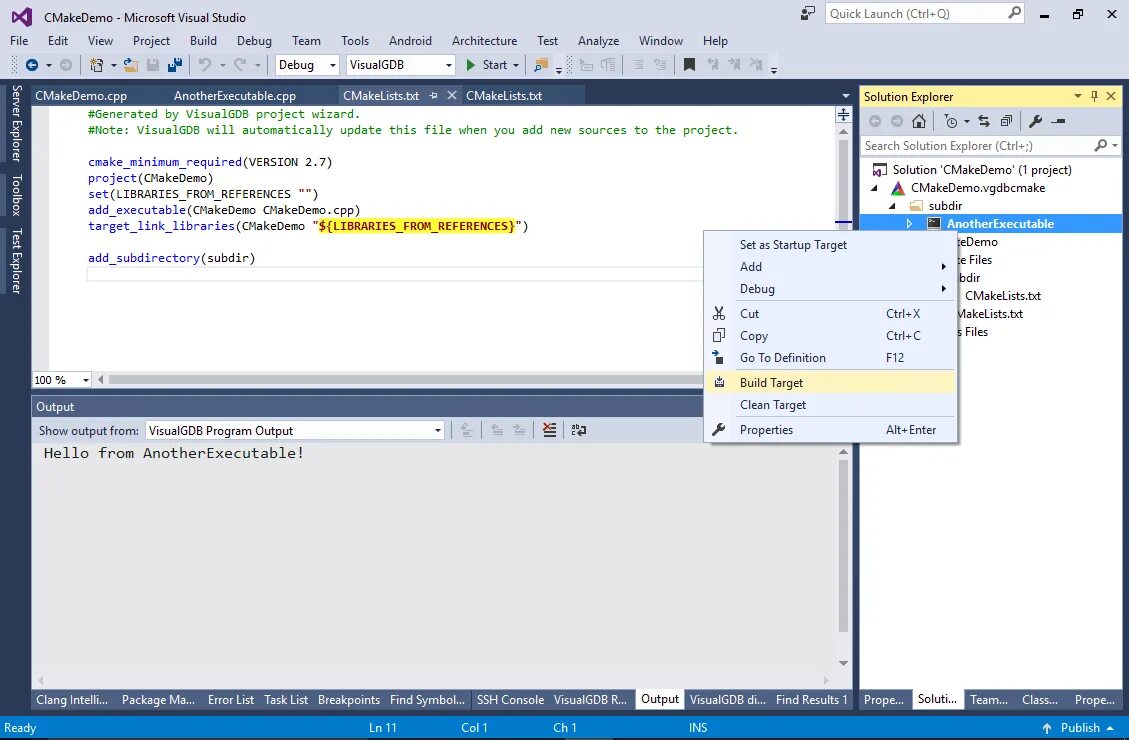Open Solution Explorer window position dropdown
Viewport: 1129px width, 740px height.
click(x=1078, y=96)
